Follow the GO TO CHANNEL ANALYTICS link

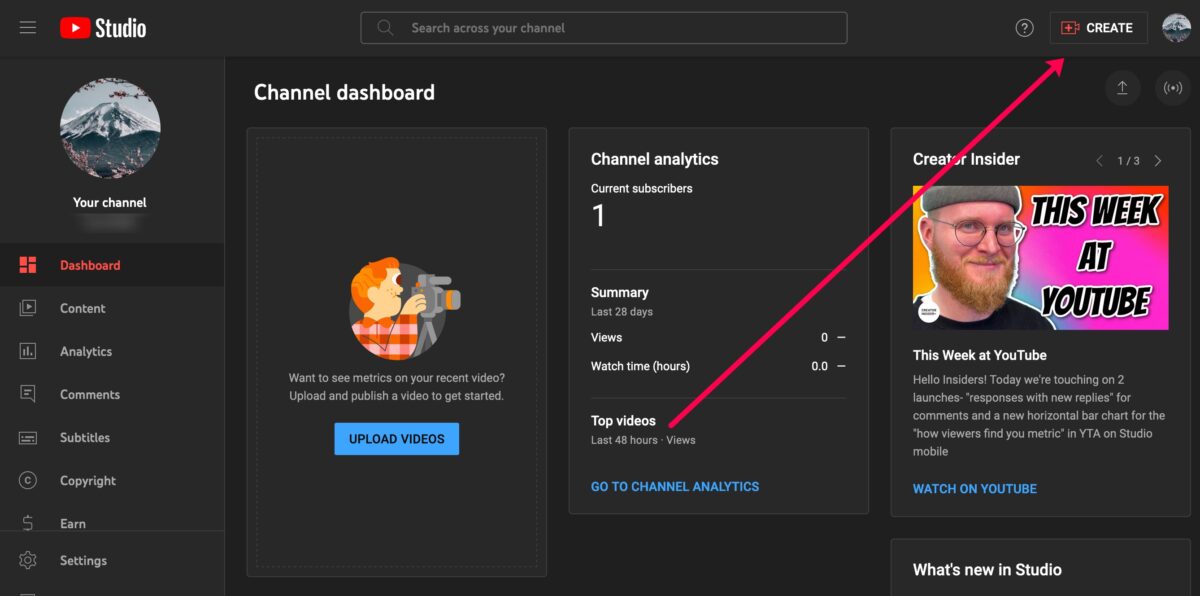click(x=675, y=486)
